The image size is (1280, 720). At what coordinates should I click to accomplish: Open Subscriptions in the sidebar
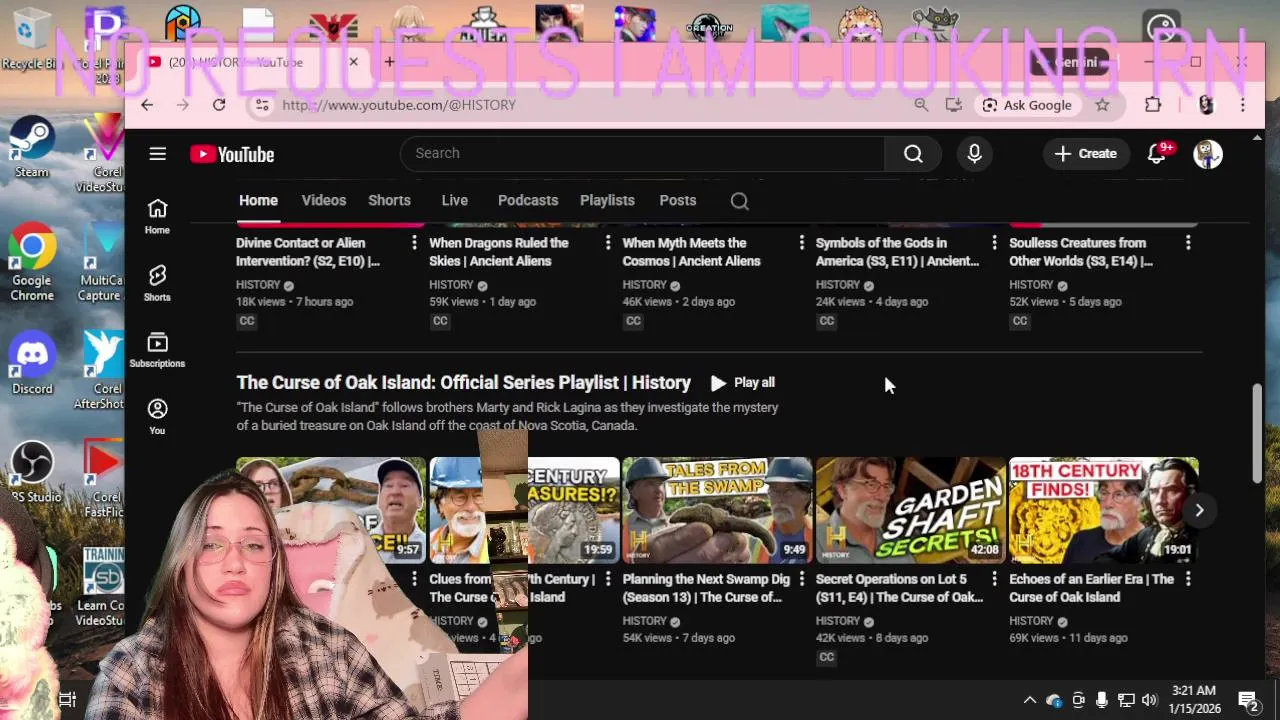coord(157,350)
